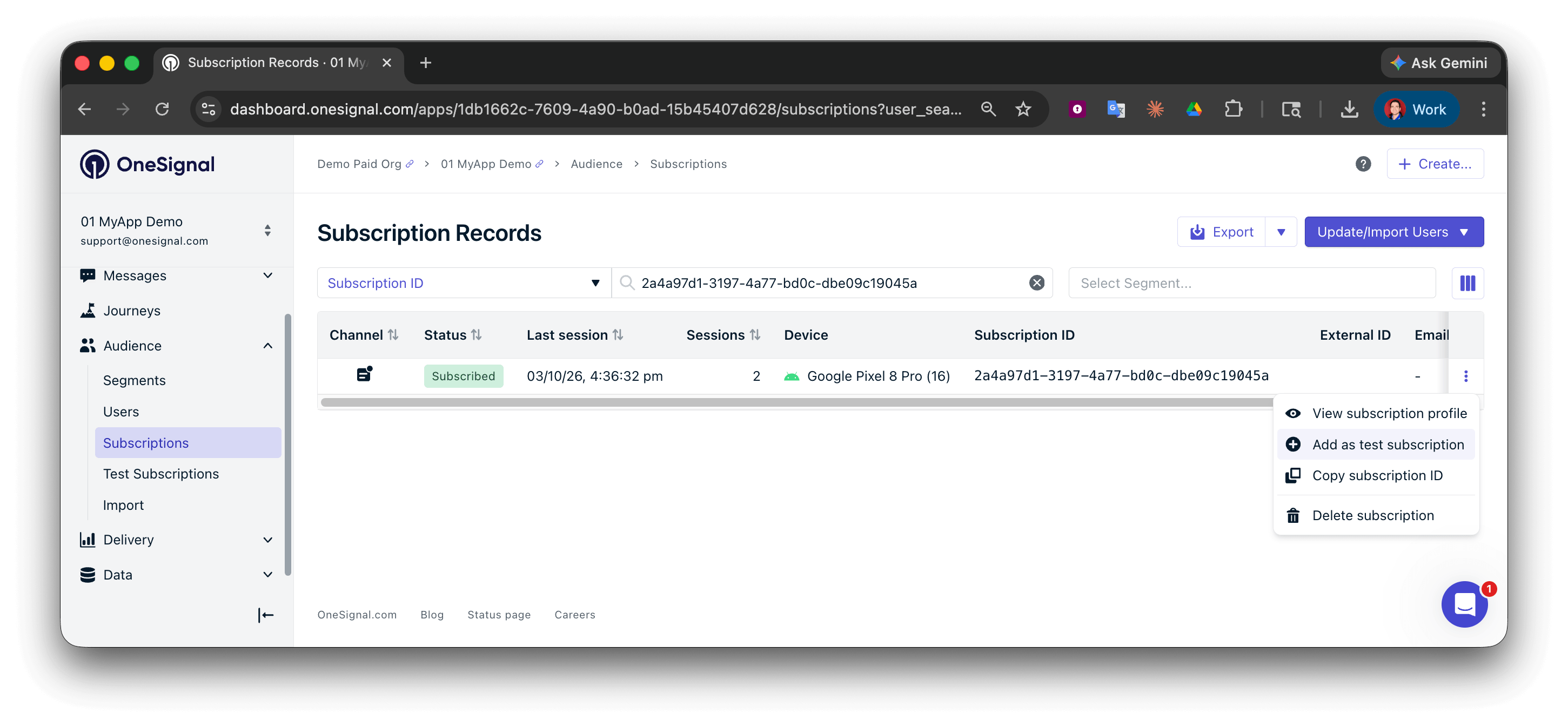Click the Messages speech bubble icon in sidebar
The image size is (1568, 727).
(88, 275)
